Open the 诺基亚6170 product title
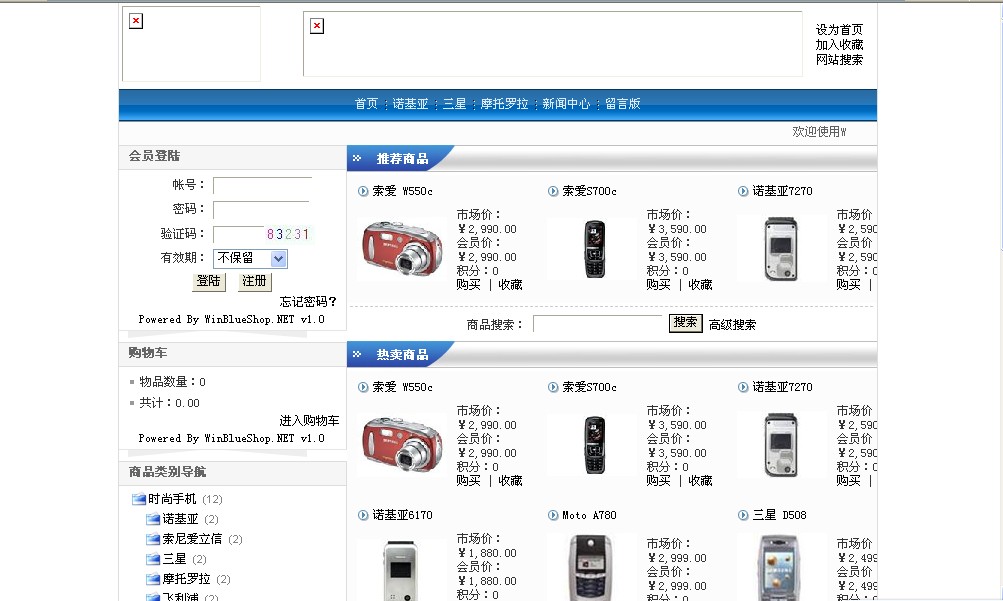Screen dimensions: 1003x601 coord(402,515)
